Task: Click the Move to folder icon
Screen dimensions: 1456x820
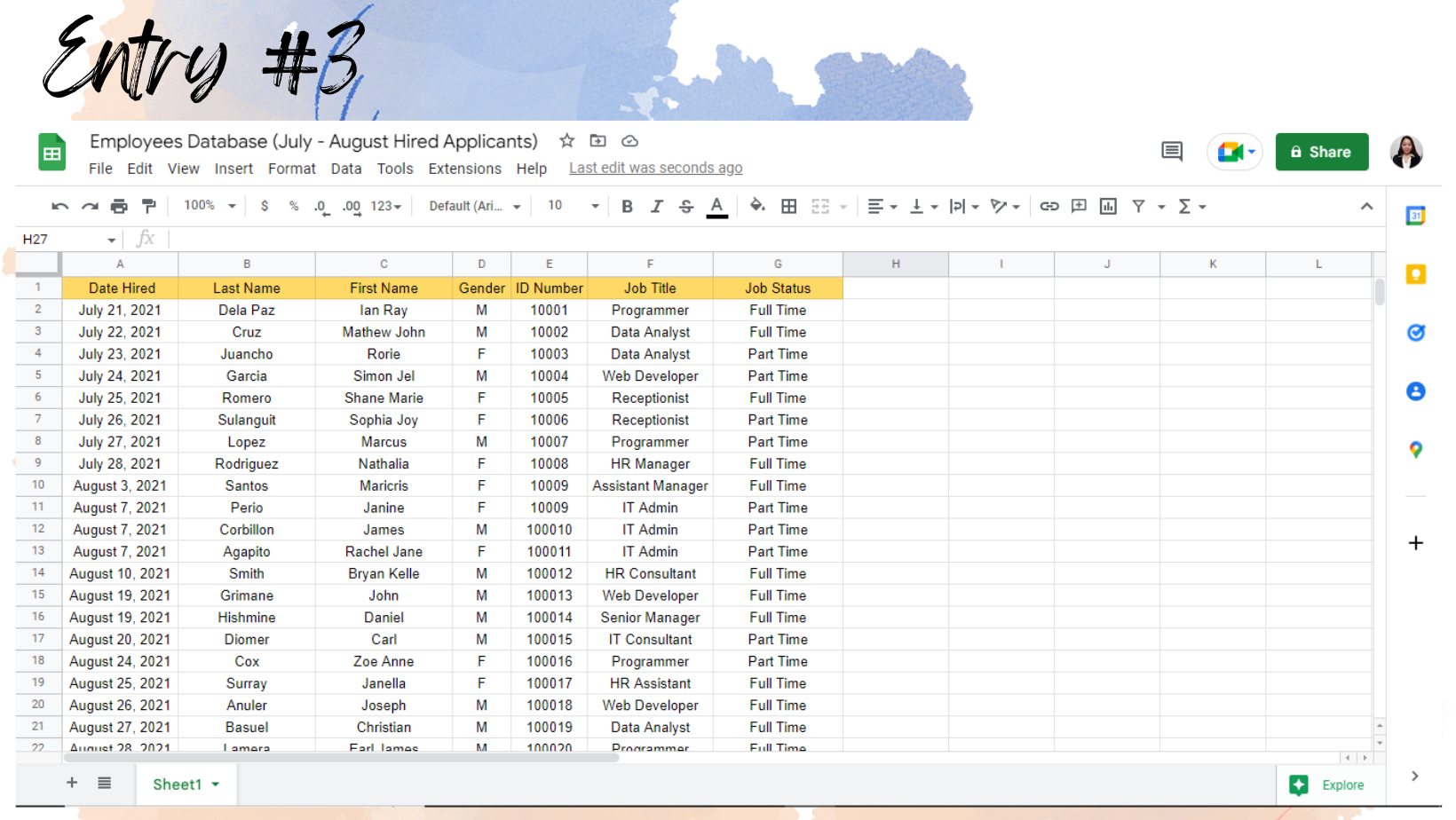Action: point(598,141)
